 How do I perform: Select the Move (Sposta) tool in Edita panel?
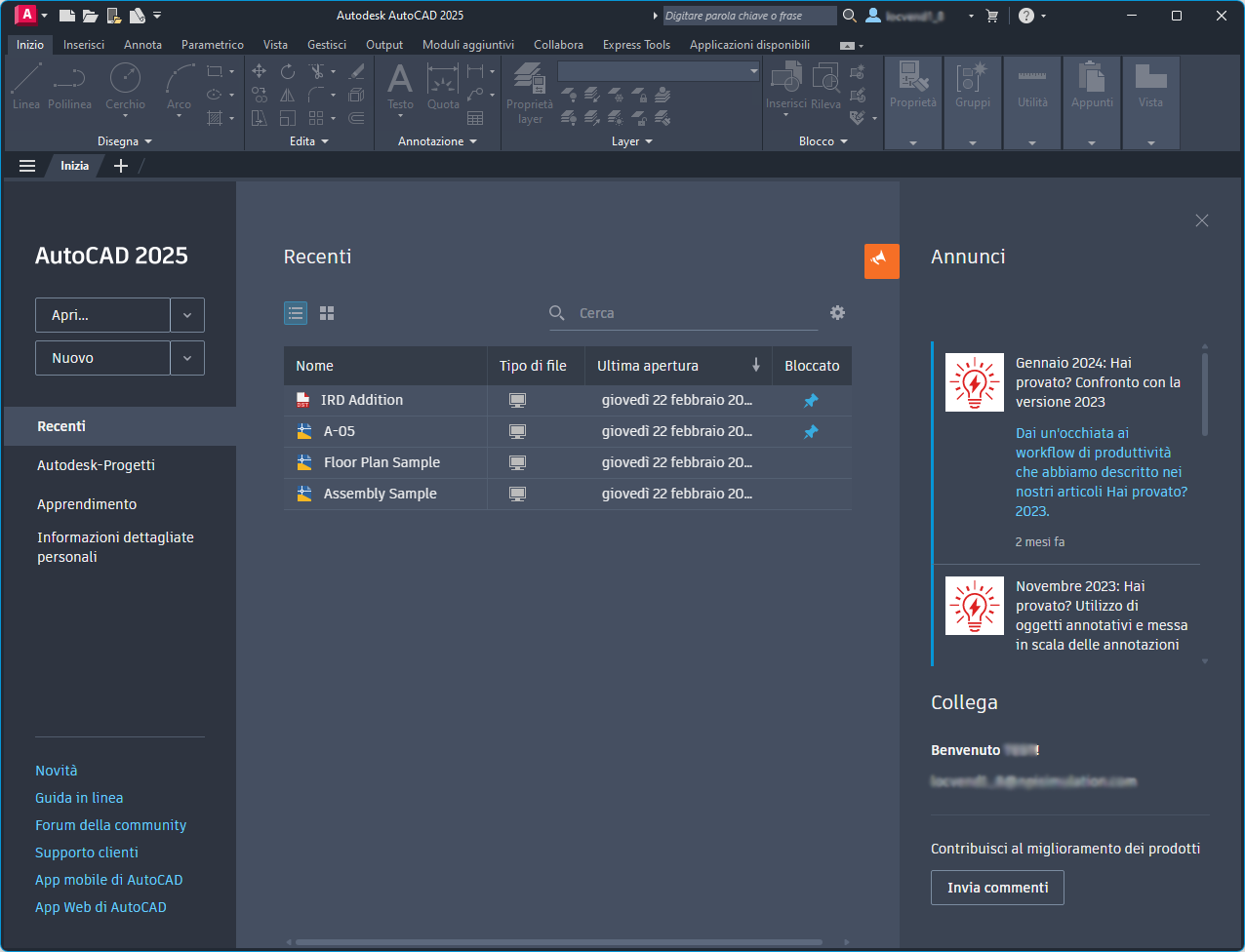pos(259,71)
